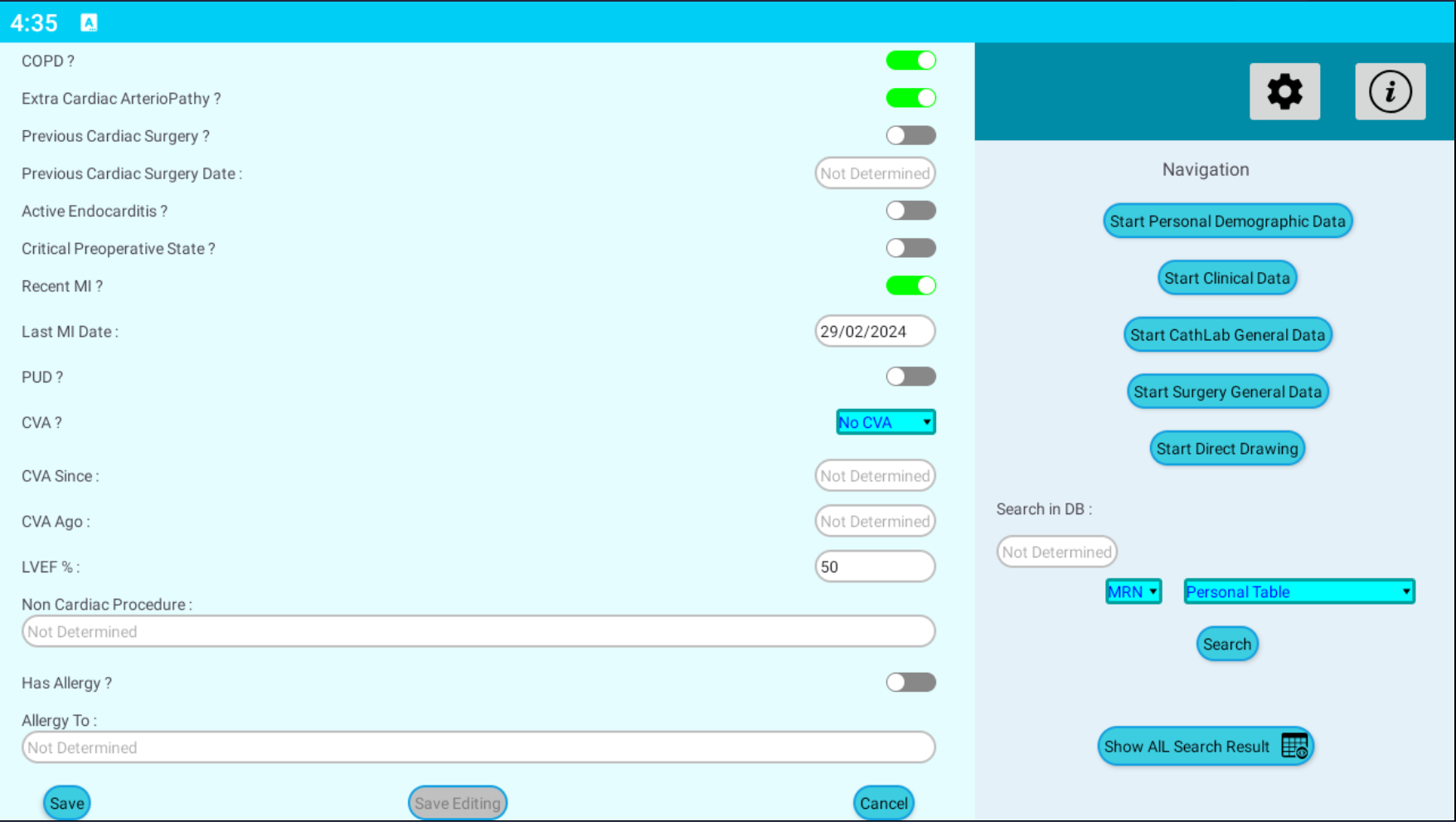Click the Cancel button

tap(883, 803)
